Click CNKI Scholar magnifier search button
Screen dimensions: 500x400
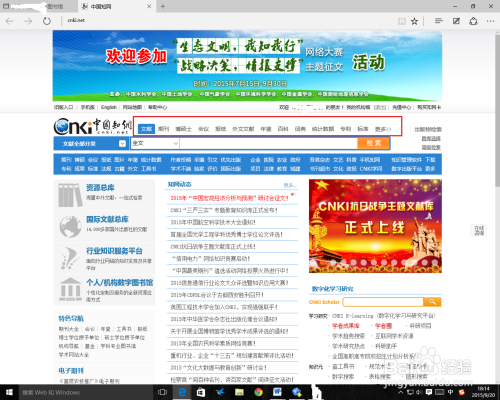coord(432,302)
